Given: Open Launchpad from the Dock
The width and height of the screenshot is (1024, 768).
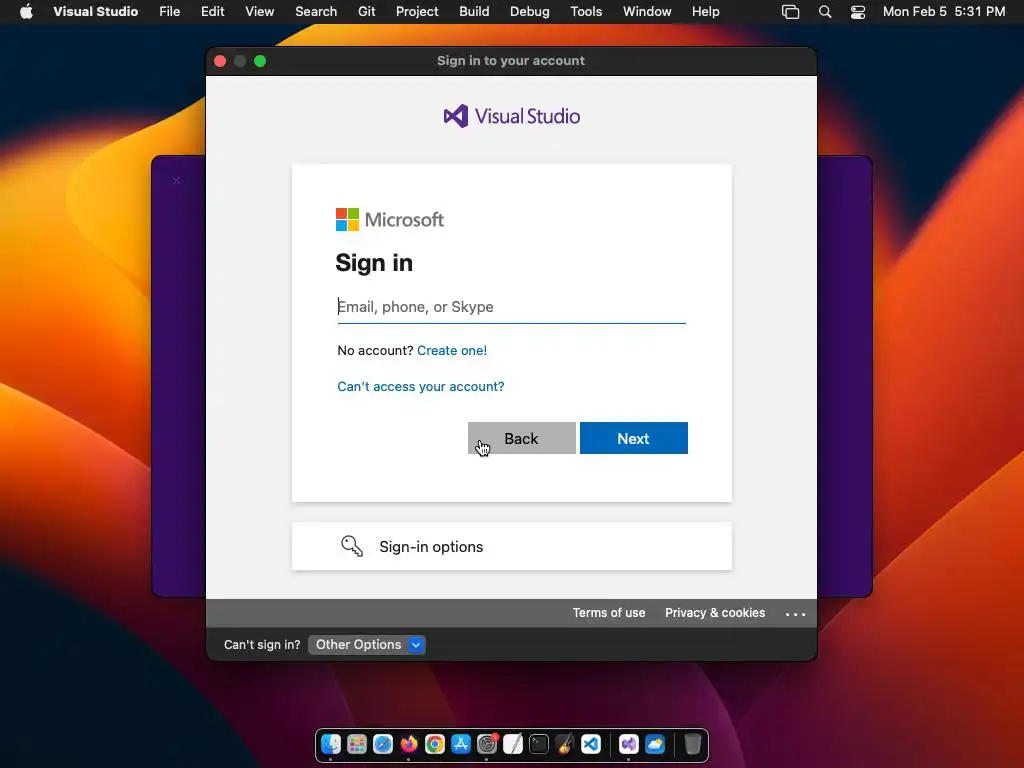Looking at the screenshot, I should pyautogui.click(x=357, y=744).
